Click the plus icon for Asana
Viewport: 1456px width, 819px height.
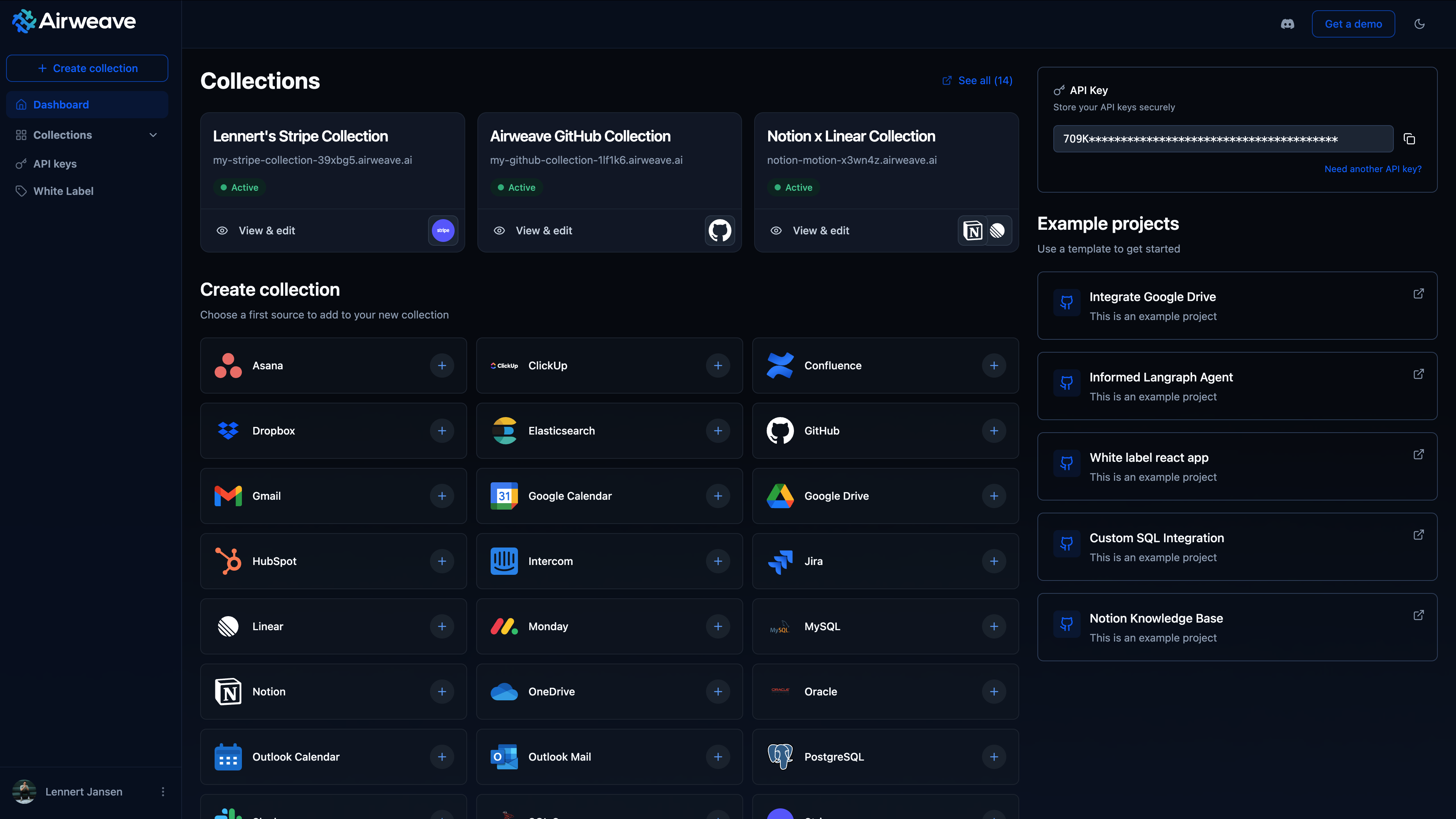tap(442, 366)
